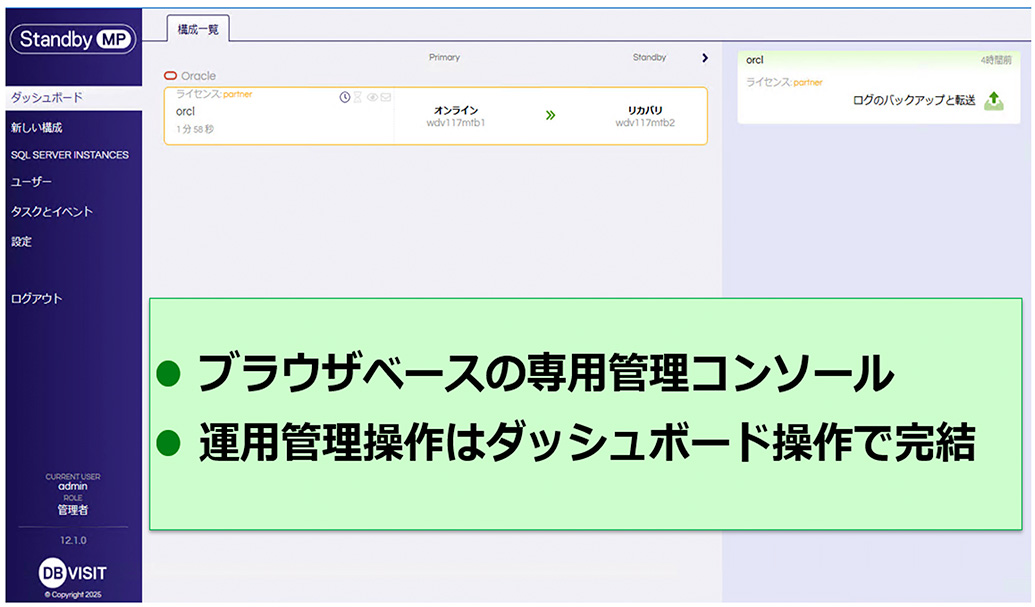Toggle the eye icon on orcl configuration
Viewport: 1035px width, 607px height.
click(x=372, y=97)
